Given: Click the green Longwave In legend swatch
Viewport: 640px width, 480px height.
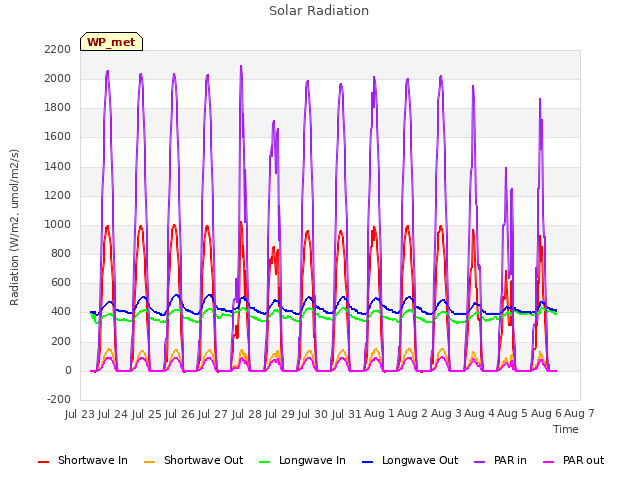Looking at the screenshot, I should pyautogui.click(x=265, y=462).
